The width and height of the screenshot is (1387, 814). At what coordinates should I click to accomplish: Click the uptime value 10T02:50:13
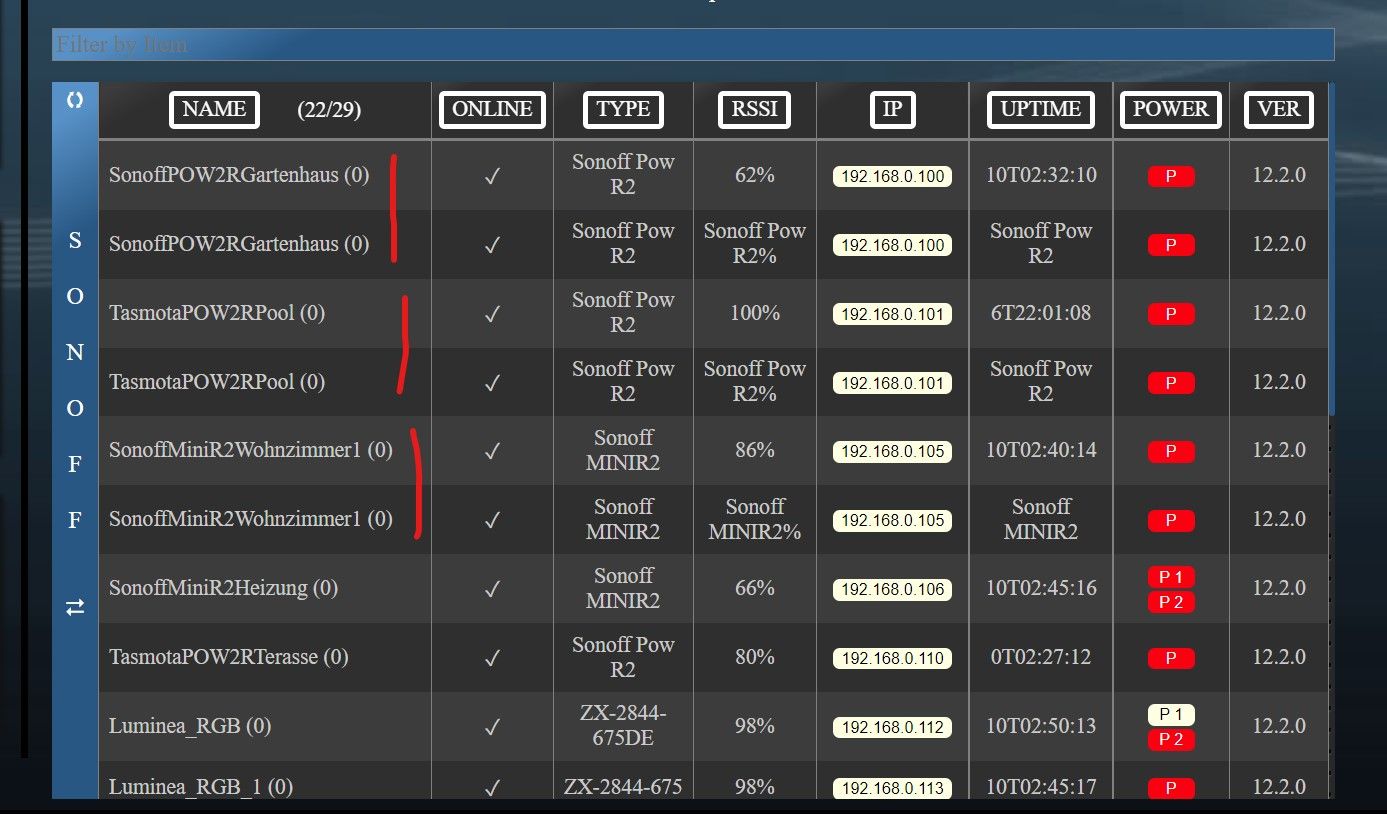[1041, 726]
